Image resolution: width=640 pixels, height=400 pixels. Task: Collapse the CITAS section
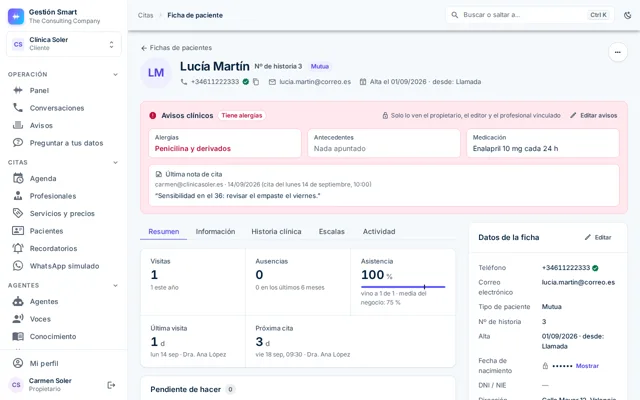point(116,162)
